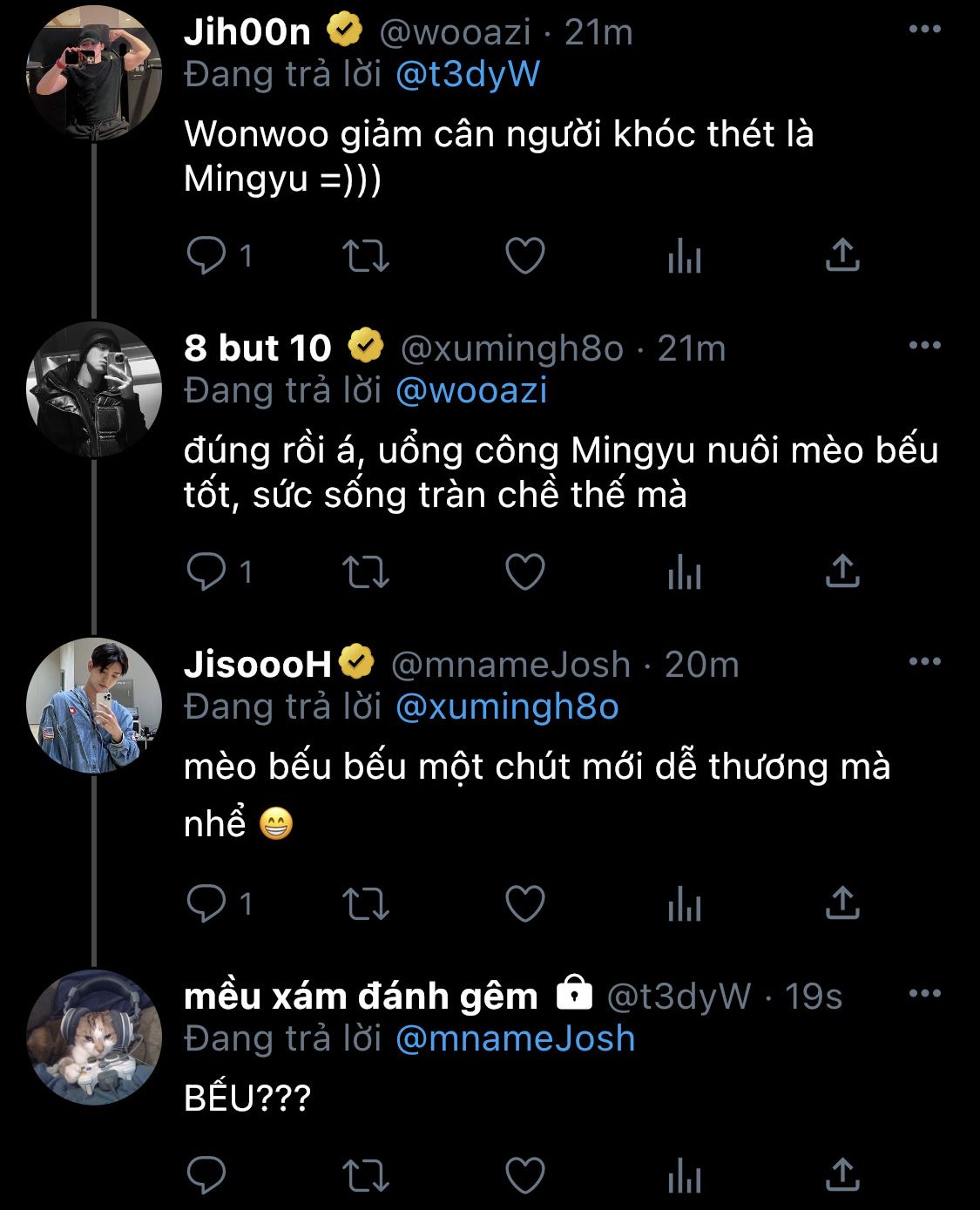Open JisoooH's profile picture
Viewport: 980px width, 1210px height.
tap(94, 706)
